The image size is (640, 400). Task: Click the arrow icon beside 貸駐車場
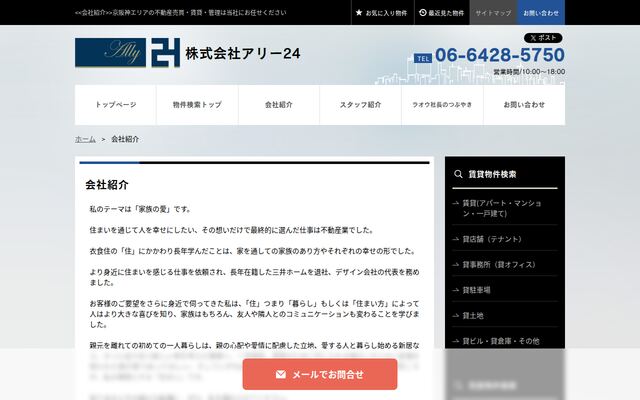(x=456, y=290)
